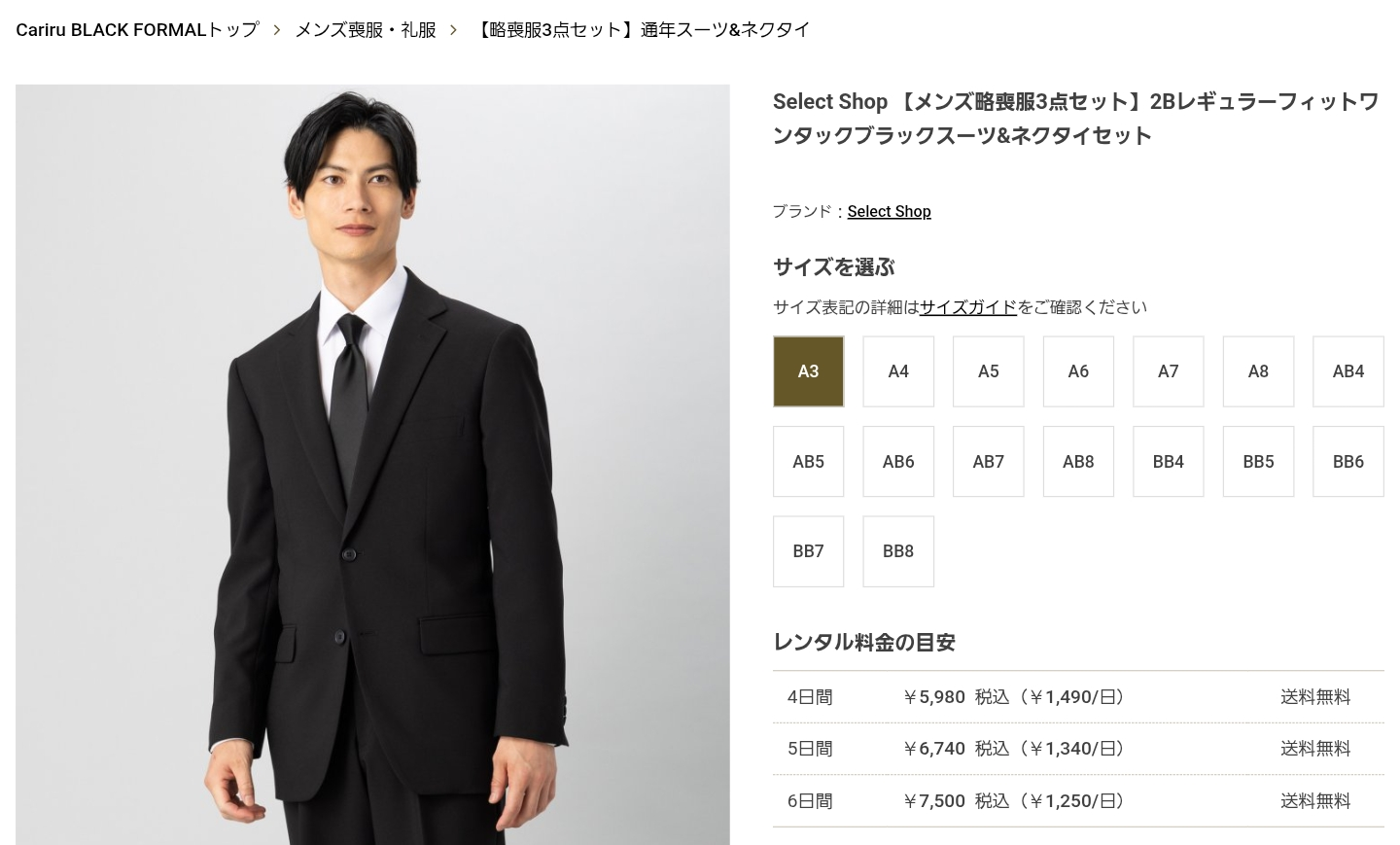The image size is (1400, 845).
Task: Choose size A4
Action: coord(898,371)
